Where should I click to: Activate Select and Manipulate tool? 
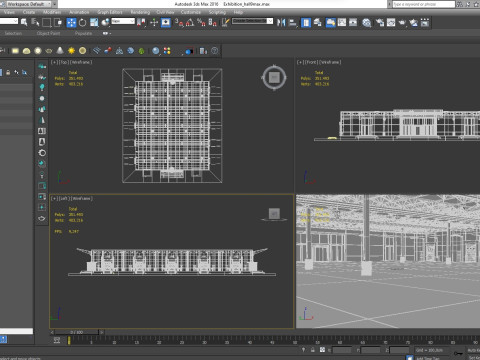coord(154,22)
